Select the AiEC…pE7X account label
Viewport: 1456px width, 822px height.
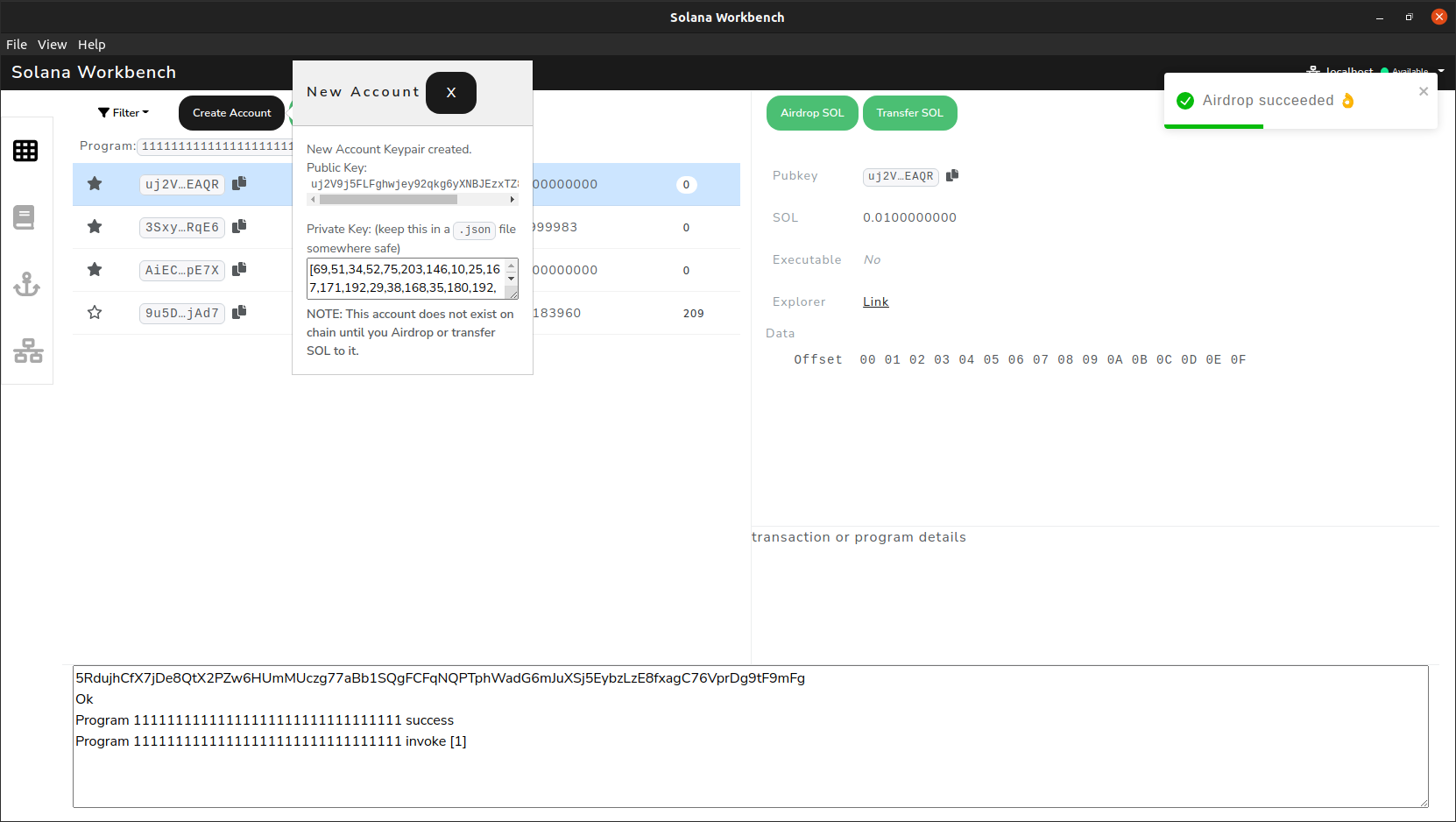182,270
